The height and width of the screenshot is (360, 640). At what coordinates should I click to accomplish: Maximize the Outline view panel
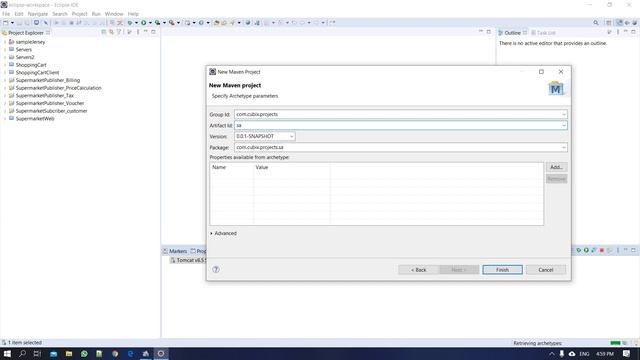(633, 32)
